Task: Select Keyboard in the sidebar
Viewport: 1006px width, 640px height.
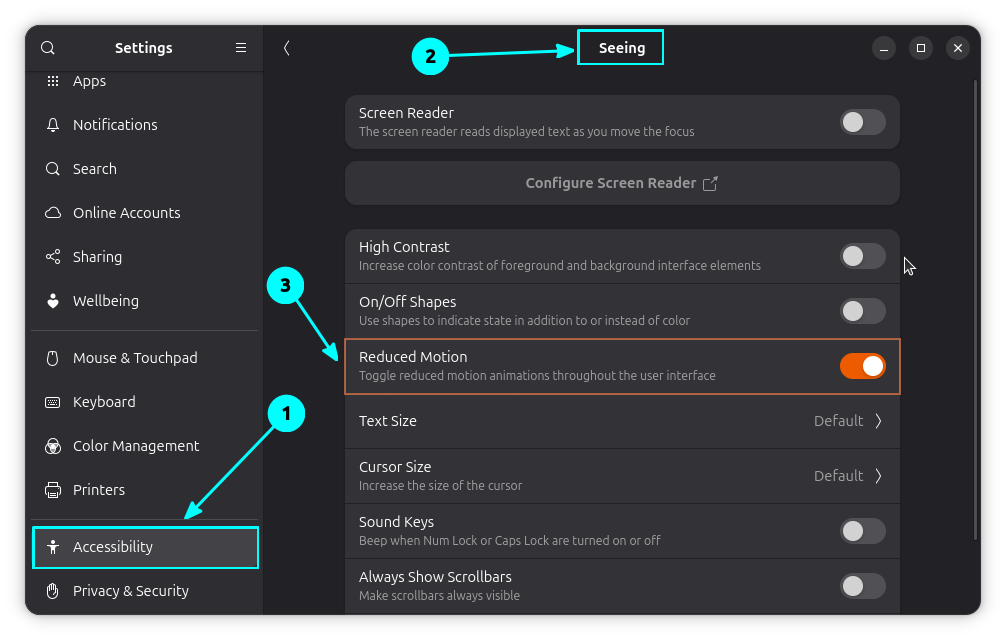Action: tap(145, 402)
